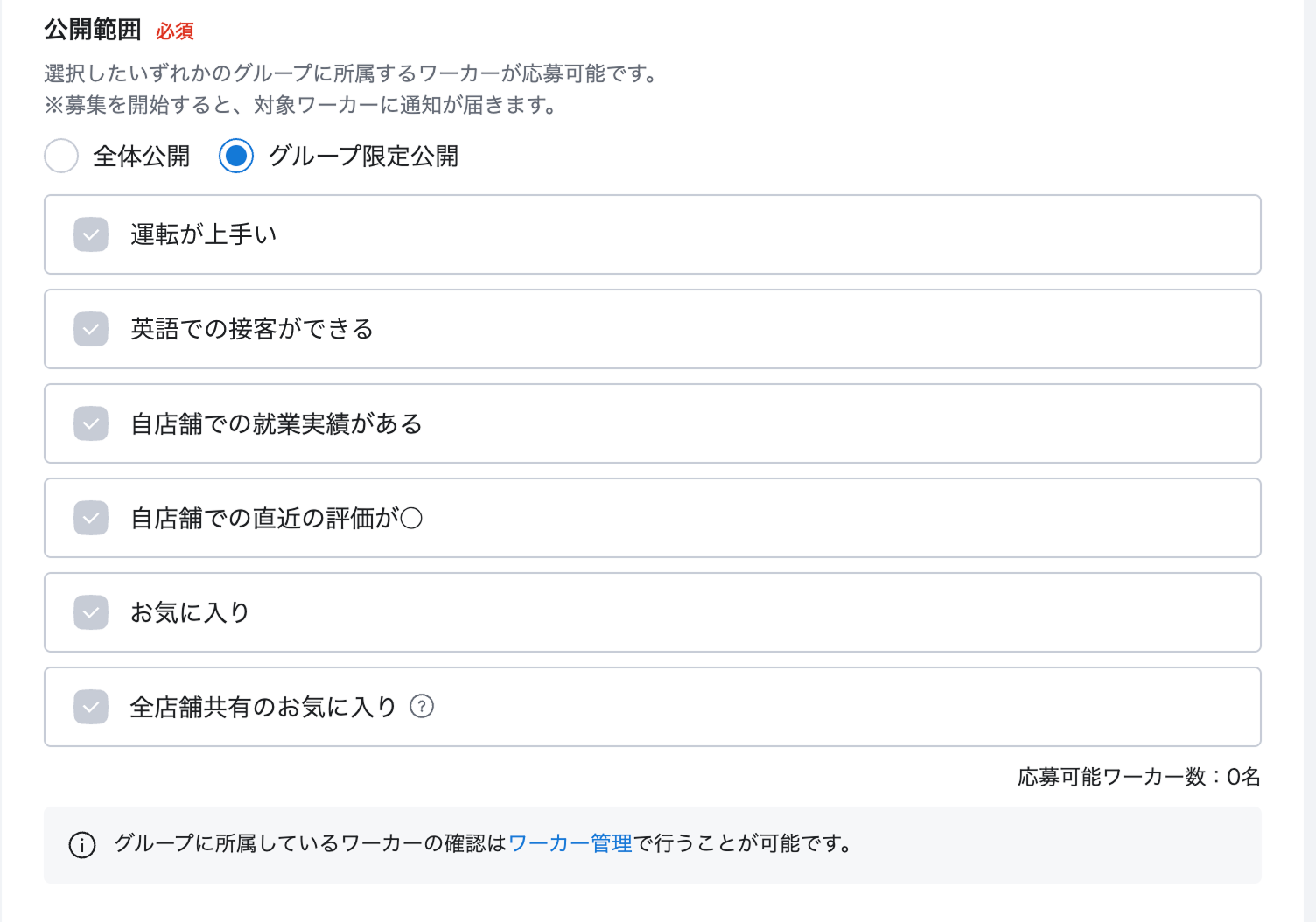Screen dimensions: 1316x922
Task: Click the 応募可能ワーカー数 count text
Action: (1138, 777)
